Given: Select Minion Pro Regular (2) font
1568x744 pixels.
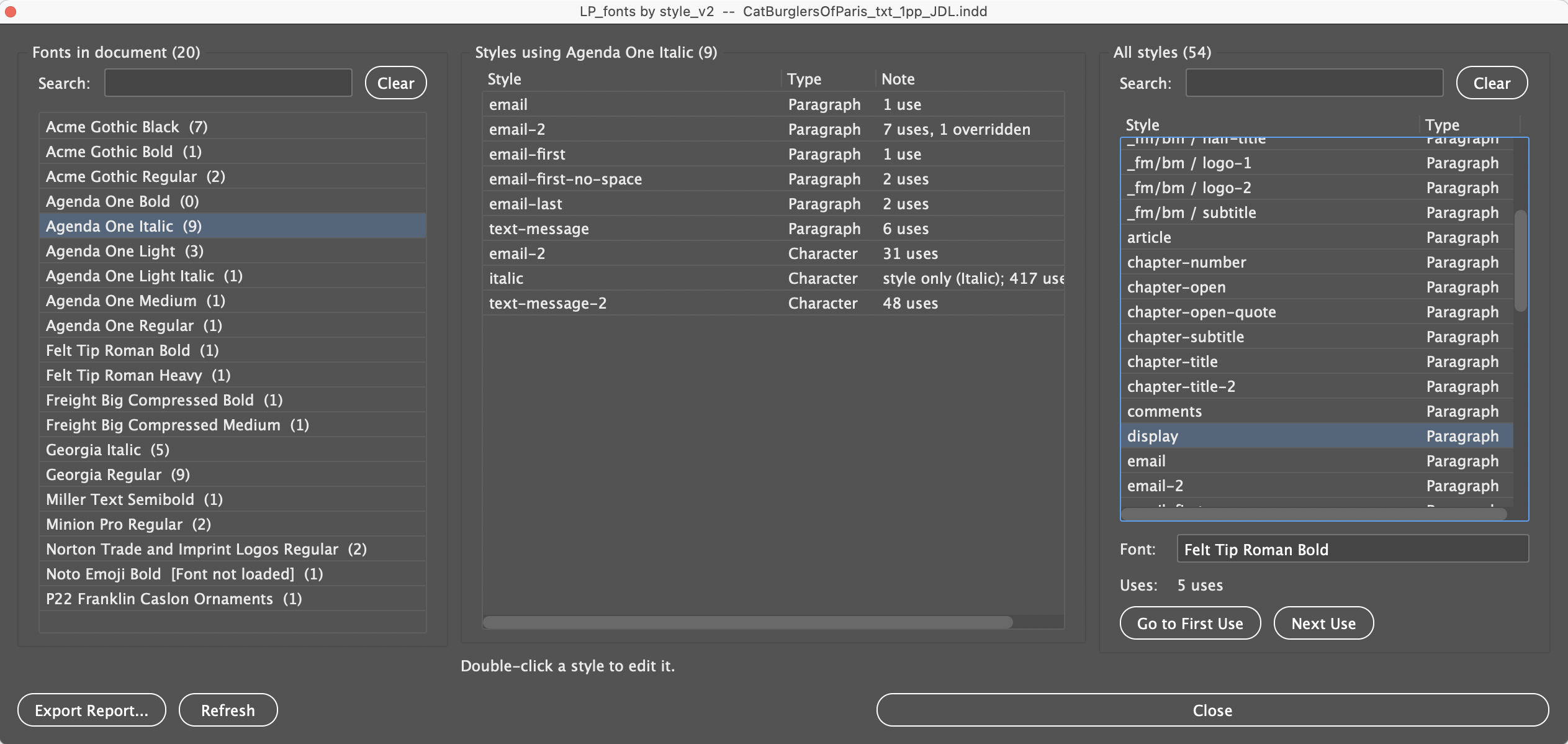Looking at the screenshot, I should click(x=233, y=524).
